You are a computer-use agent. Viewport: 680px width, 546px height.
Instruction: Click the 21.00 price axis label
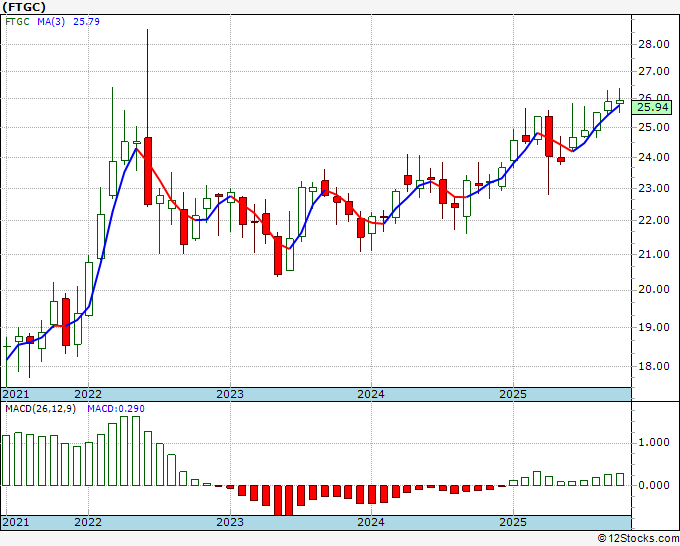click(x=654, y=254)
